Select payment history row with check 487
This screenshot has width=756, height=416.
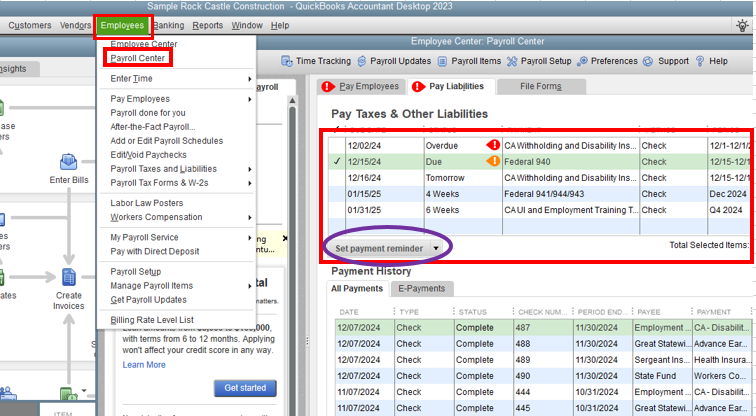(543, 328)
